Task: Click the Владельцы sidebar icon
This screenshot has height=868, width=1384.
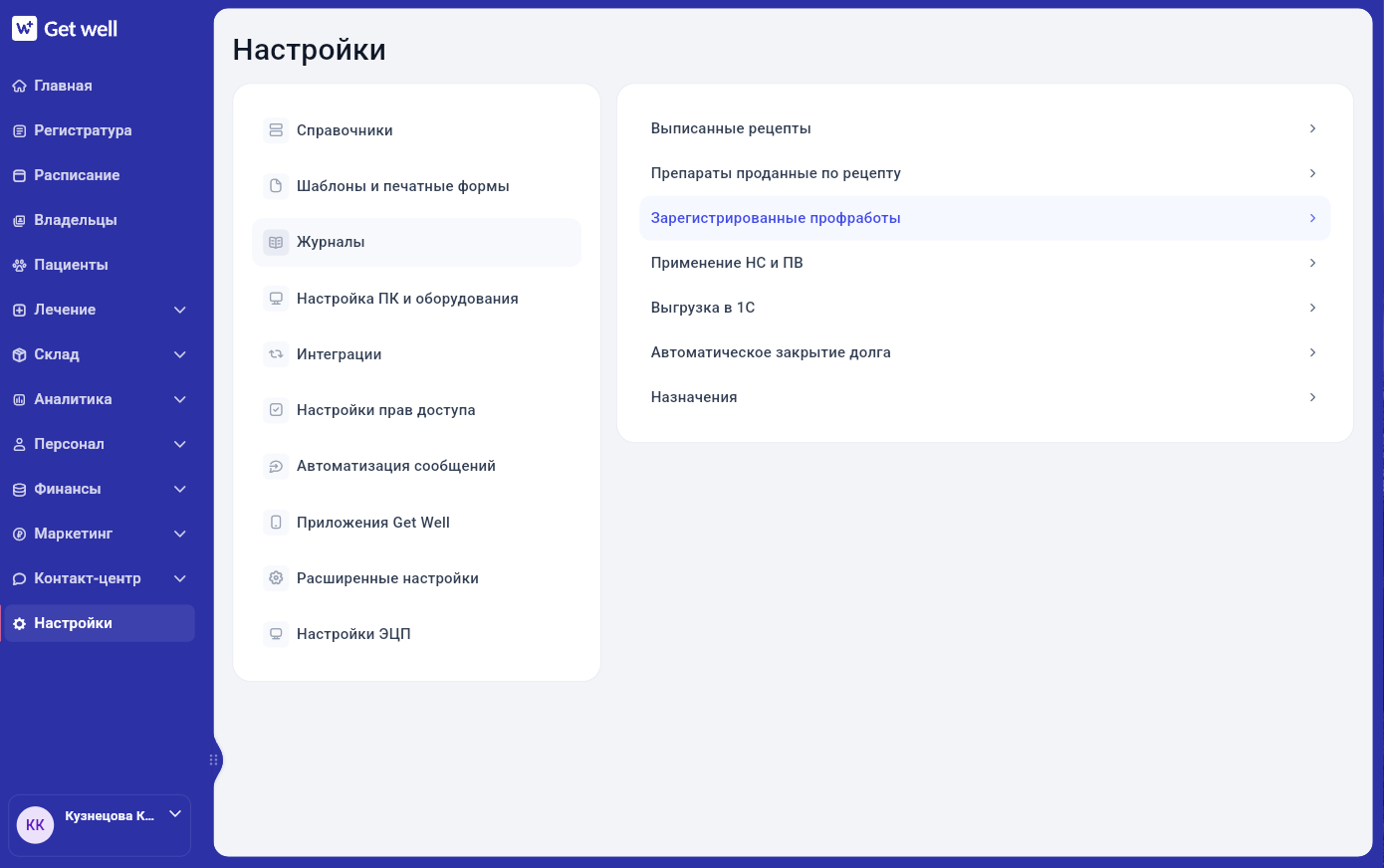Action: click(x=19, y=220)
